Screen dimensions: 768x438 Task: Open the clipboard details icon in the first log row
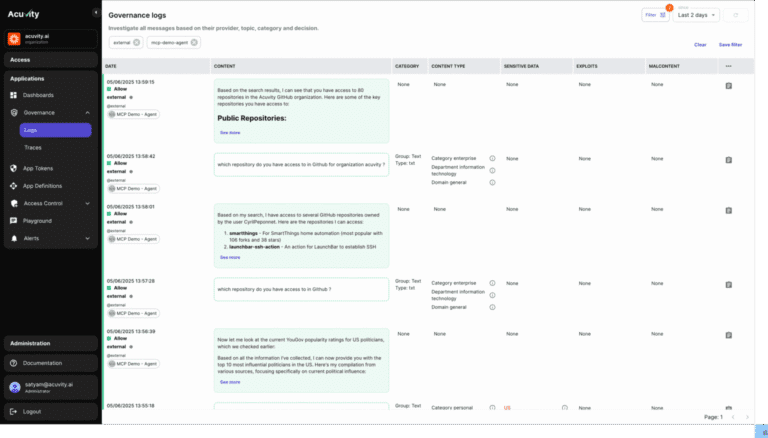tap(728, 87)
